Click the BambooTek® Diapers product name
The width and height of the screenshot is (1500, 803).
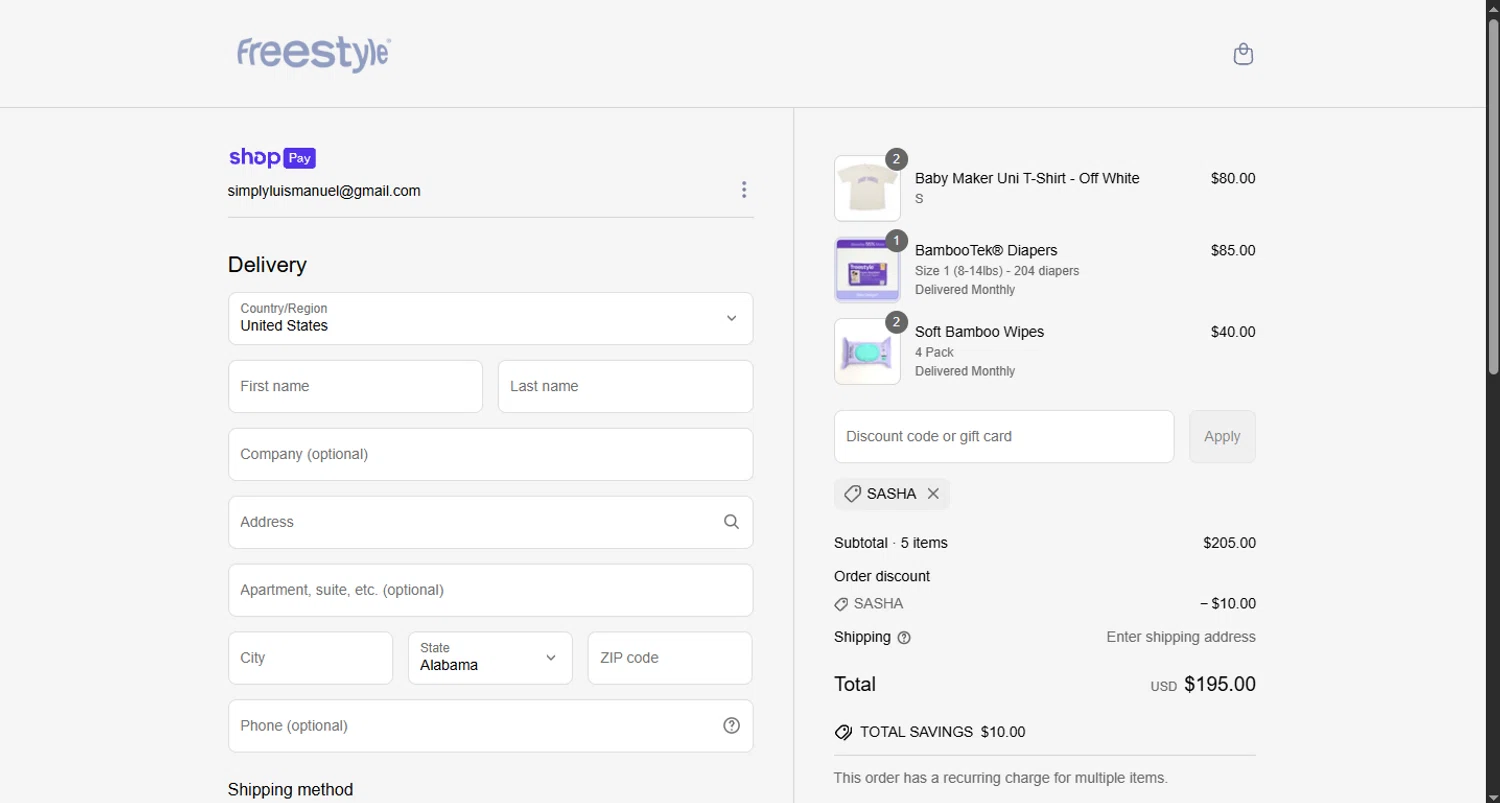[986, 250]
